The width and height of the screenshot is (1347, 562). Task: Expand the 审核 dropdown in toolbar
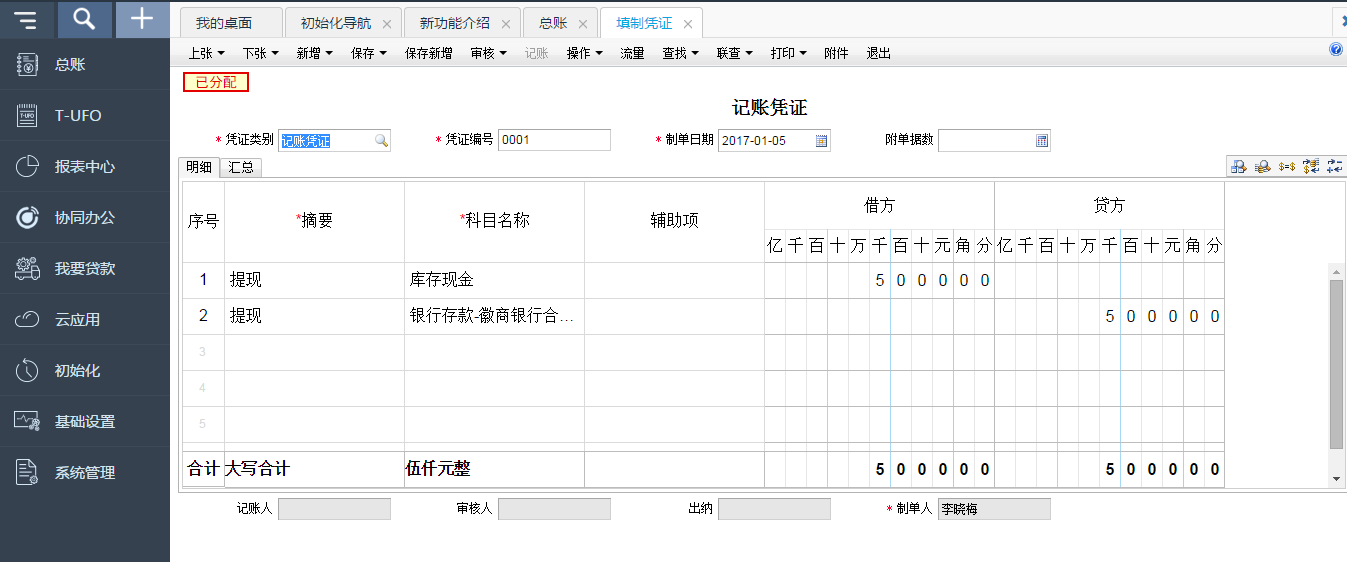tap(488, 54)
